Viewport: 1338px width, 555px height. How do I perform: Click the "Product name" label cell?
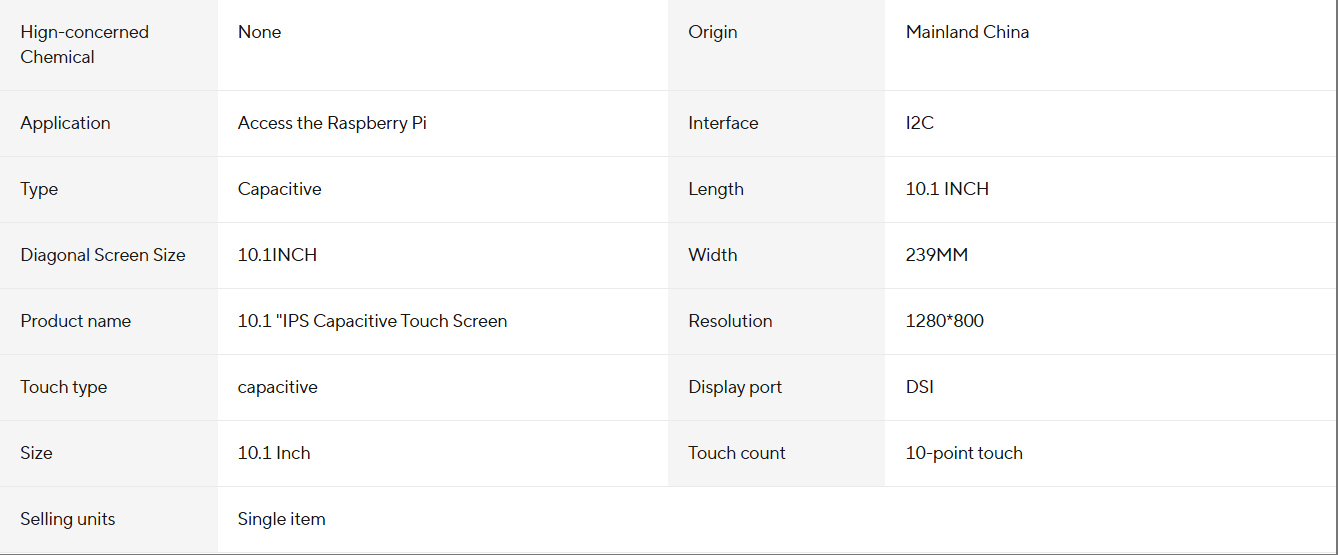pyautogui.click(x=76, y=321)
